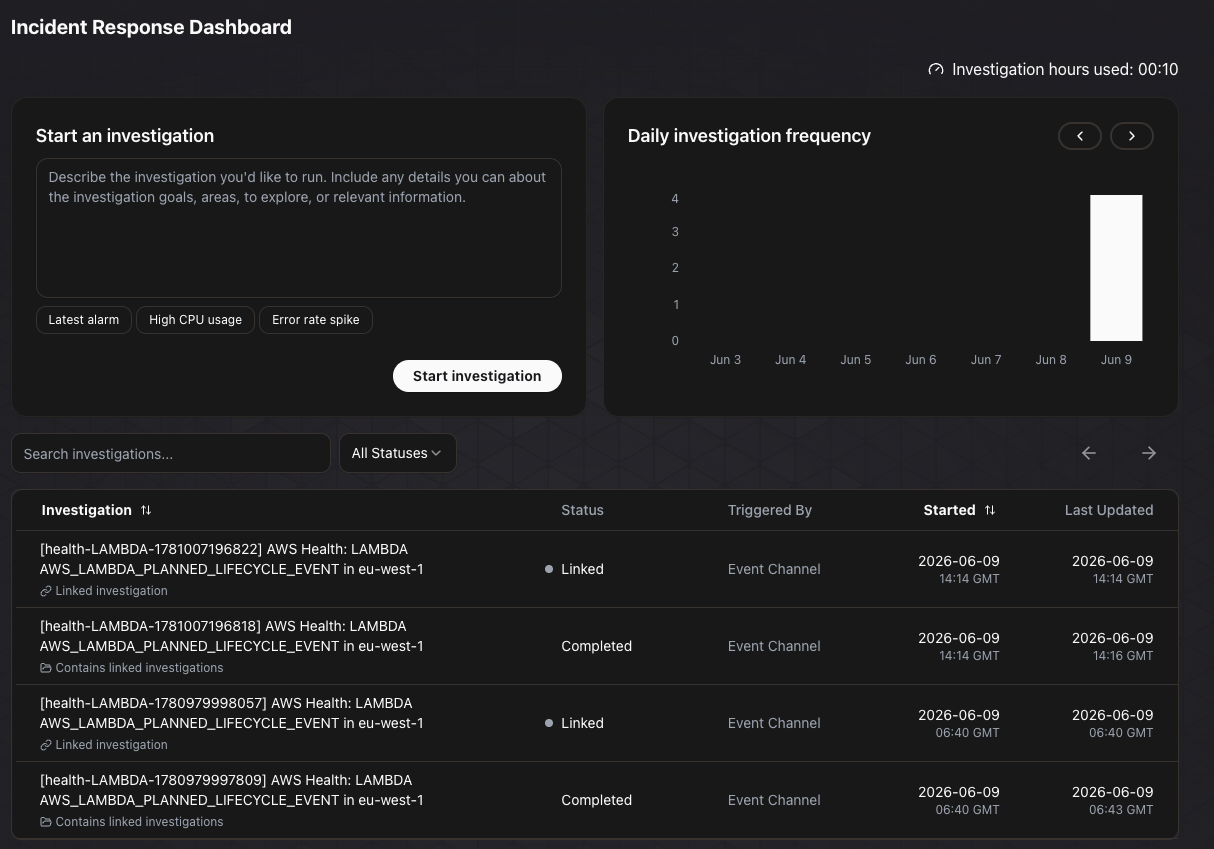Select the High CPU usage suggestion chip
1214x849 pixels.
[195, 320]
